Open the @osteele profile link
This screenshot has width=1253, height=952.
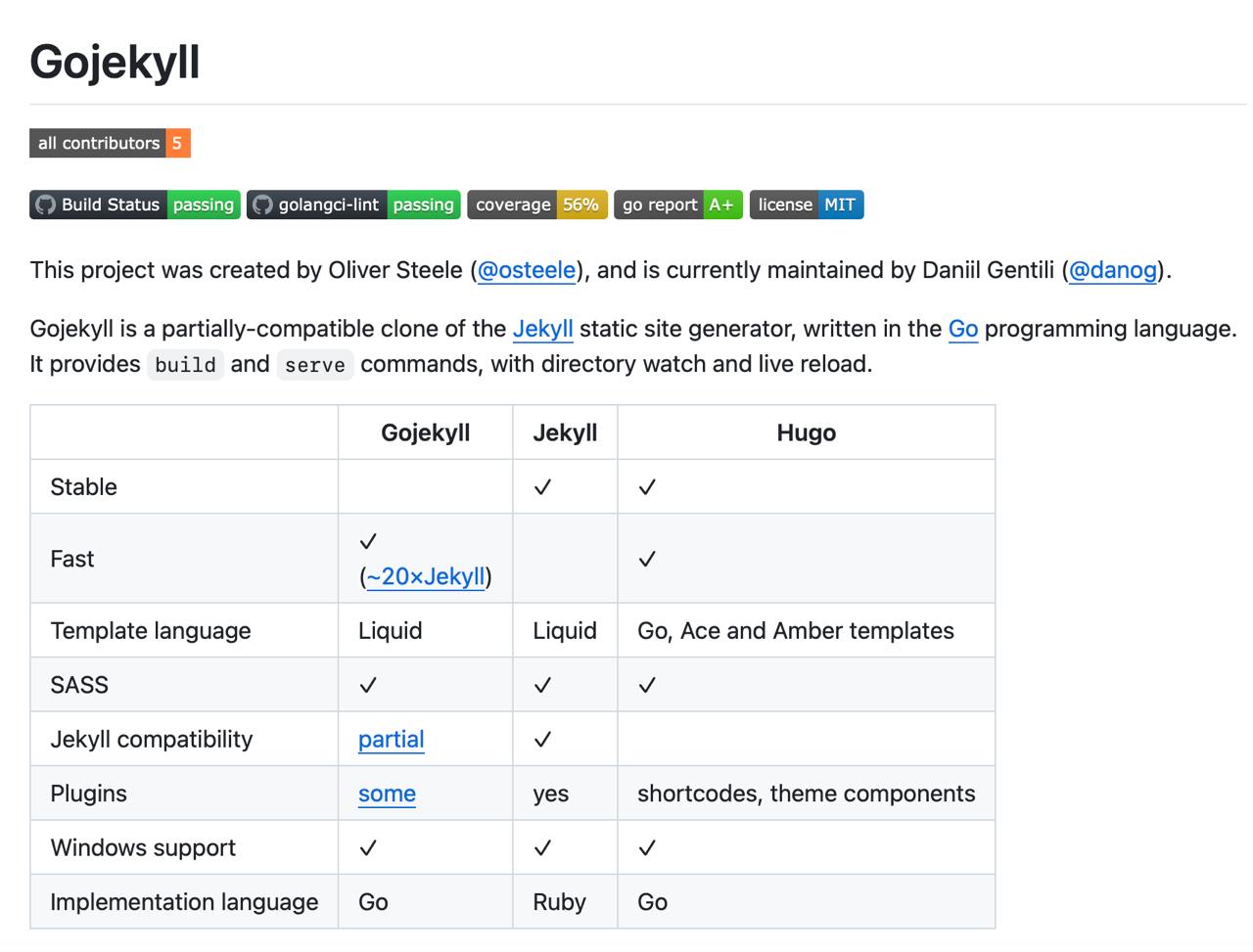[x=527, y=270]
